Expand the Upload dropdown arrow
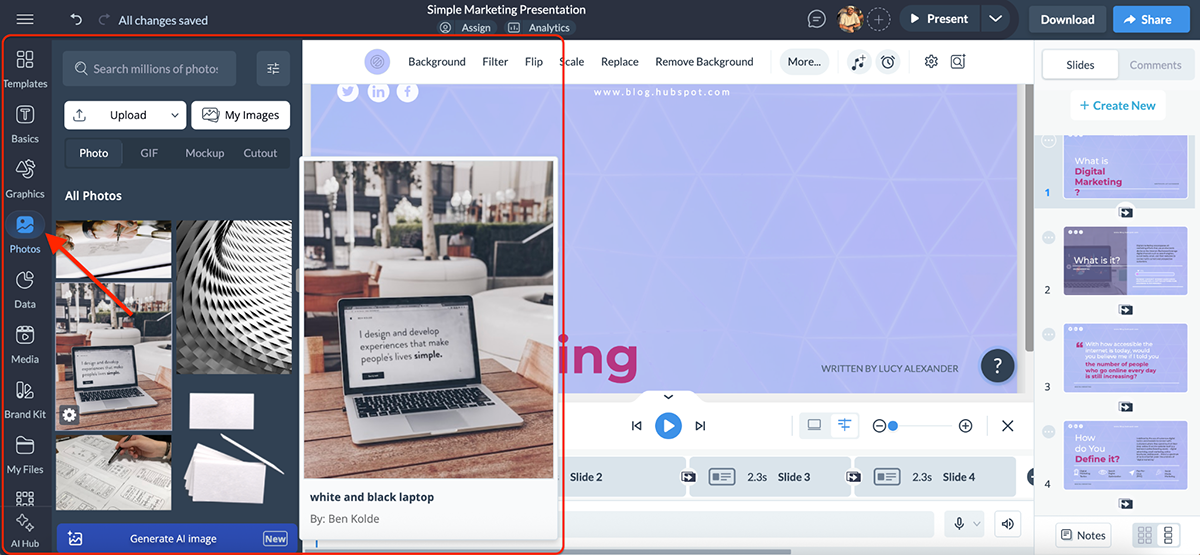 pos(175,115)
